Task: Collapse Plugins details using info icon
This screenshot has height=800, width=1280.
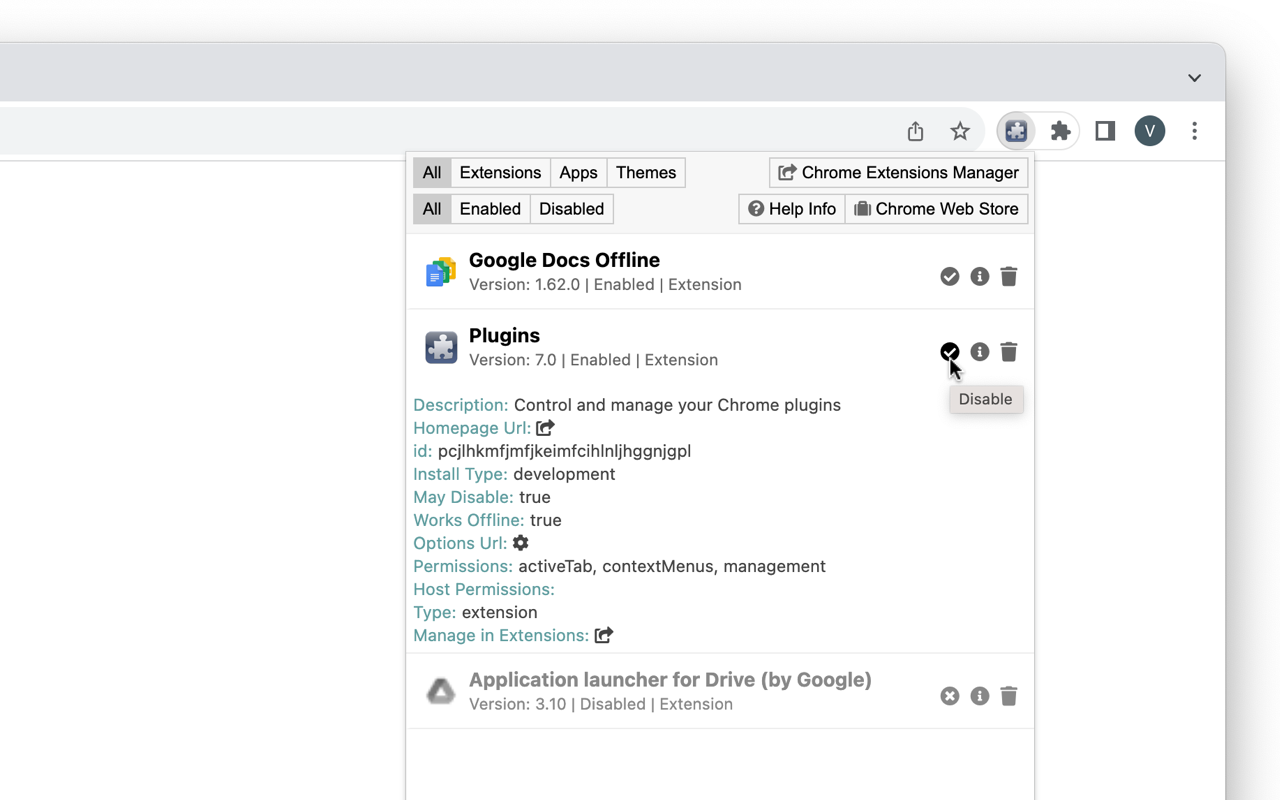Action: [979, 352]
